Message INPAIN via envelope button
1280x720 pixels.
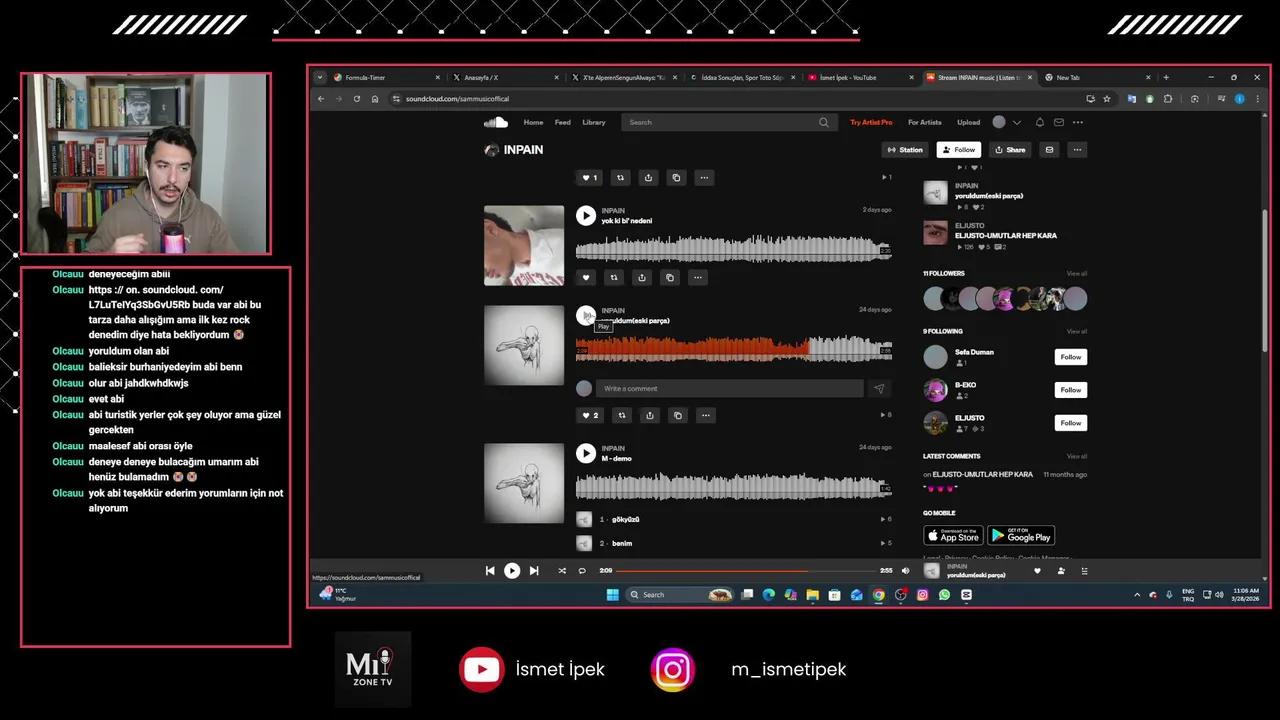point(1049,150)
